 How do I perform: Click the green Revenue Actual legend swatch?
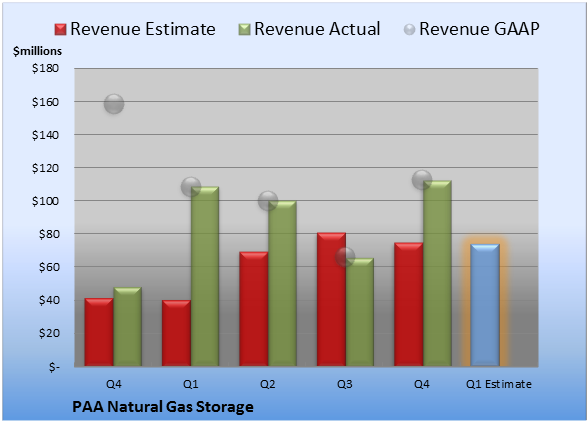pyautogui.click(x=244, y=29)
